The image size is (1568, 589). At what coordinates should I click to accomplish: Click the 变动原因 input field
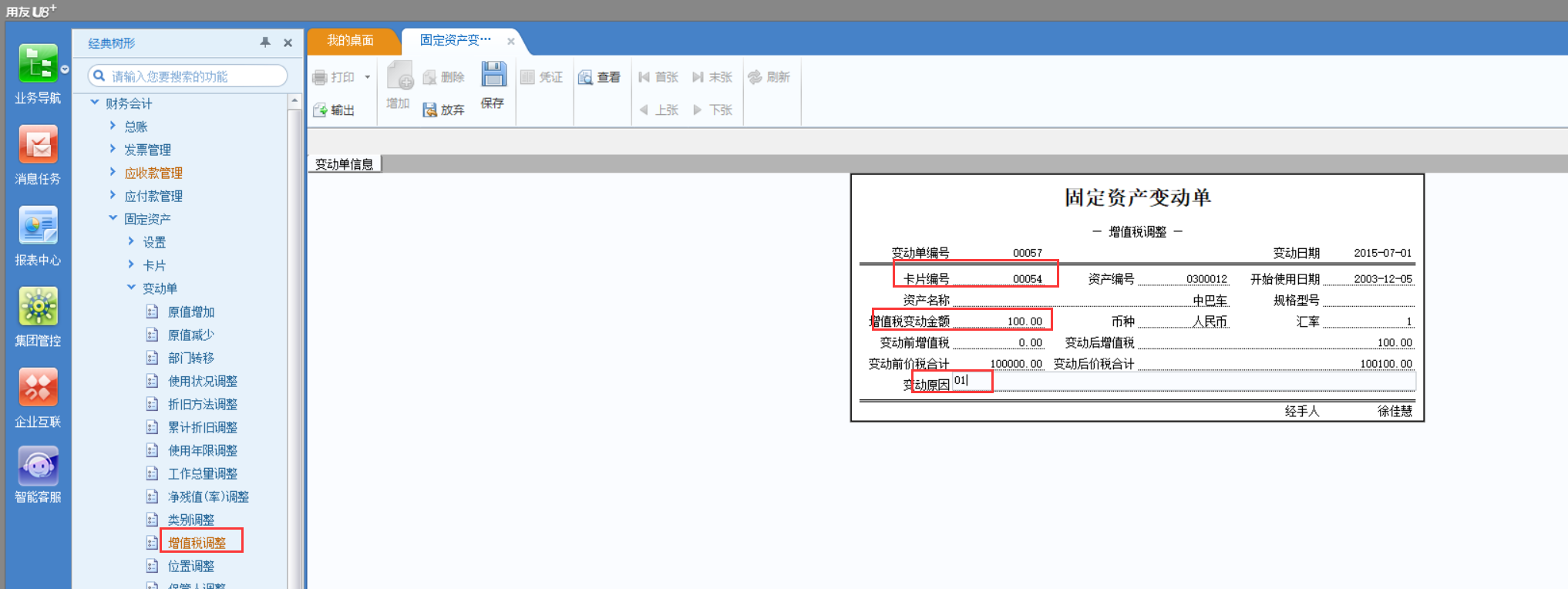pyautogui.click(x=1183, y=381)
